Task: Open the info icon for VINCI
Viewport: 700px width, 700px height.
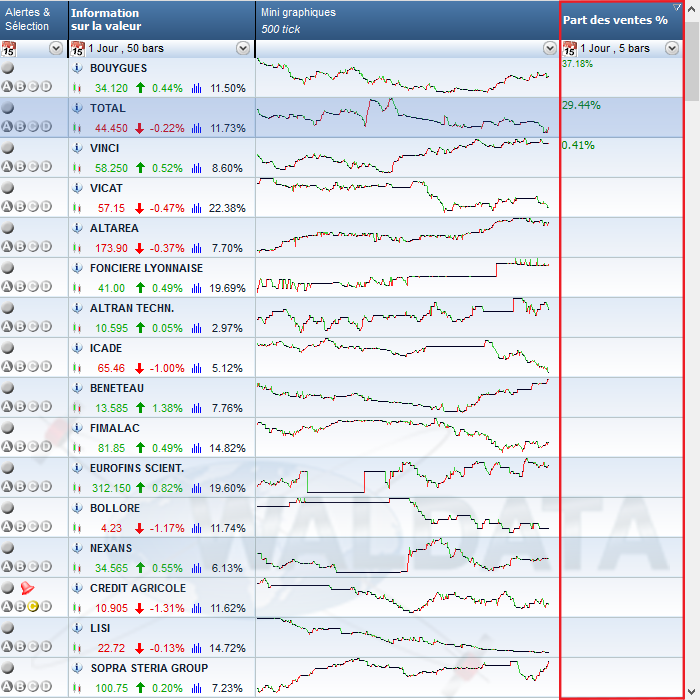Action: [77, 148]
